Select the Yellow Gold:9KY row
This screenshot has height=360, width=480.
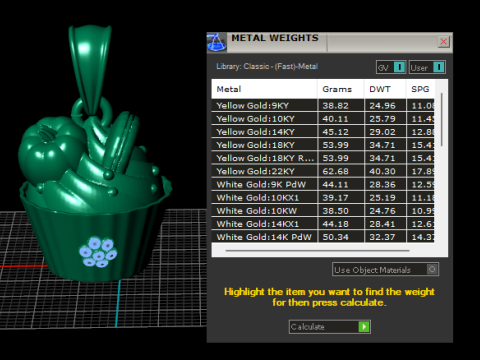(x=323, y=106)
